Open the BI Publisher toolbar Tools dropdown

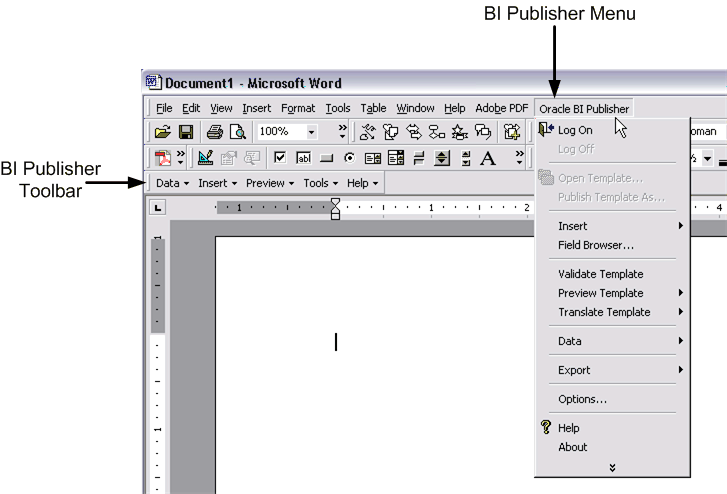pyautogui.click(x=321, y=183)
